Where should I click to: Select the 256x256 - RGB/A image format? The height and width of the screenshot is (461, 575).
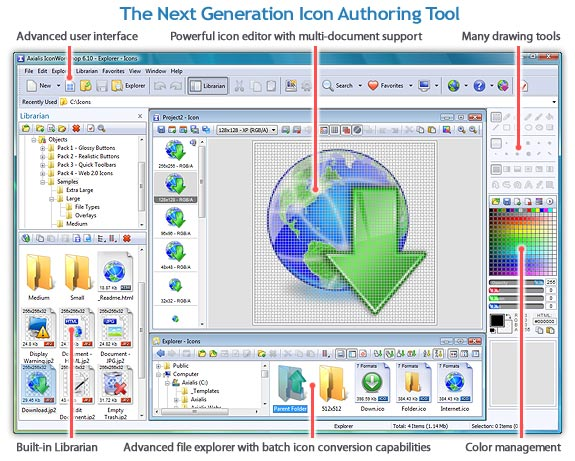[176, 154]
